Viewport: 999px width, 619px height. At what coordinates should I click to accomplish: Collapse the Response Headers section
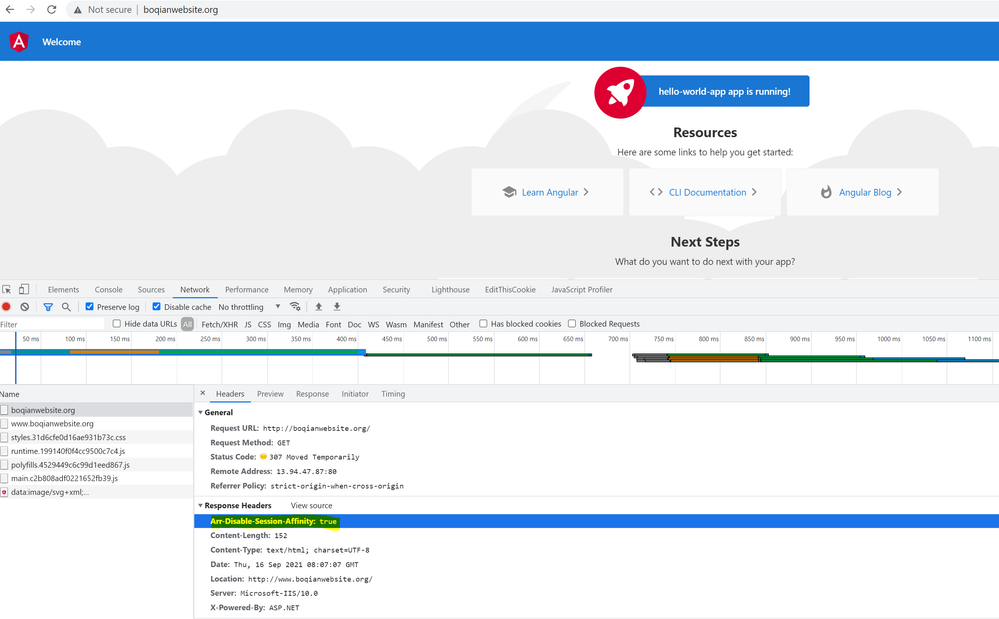click(x=200, y=505)
